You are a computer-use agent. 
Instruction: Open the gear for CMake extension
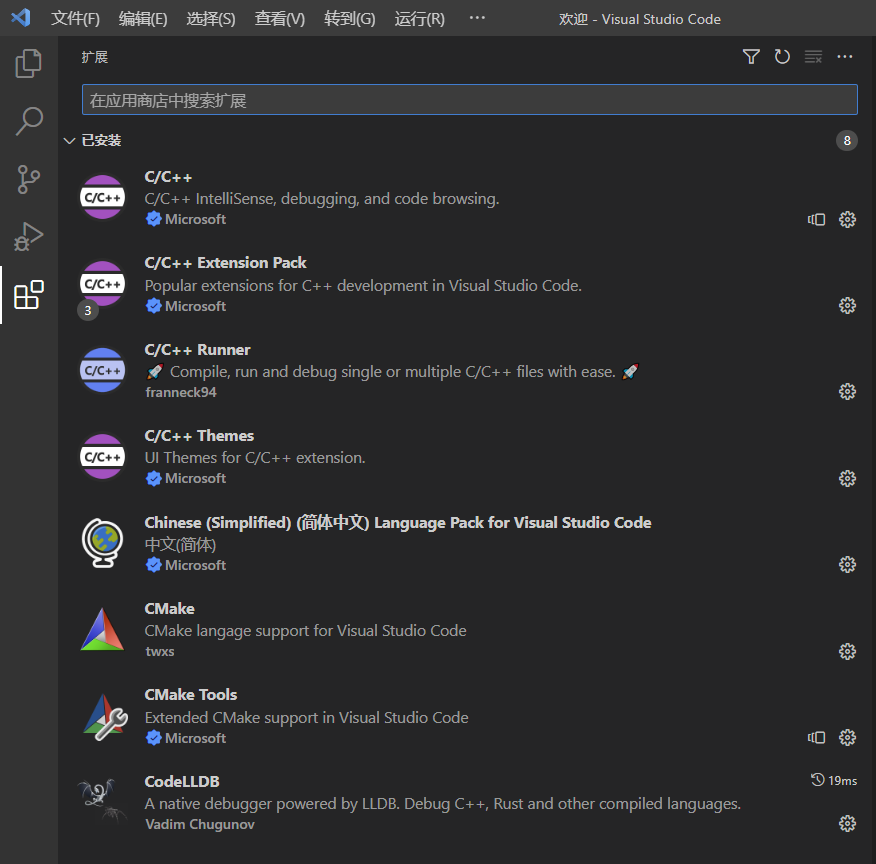tap(848, 652)
